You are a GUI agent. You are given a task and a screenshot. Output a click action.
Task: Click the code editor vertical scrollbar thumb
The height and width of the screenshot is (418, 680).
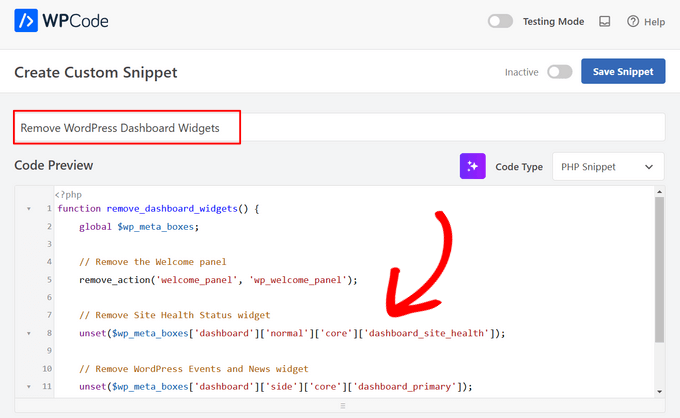click(x=659, y=270)
